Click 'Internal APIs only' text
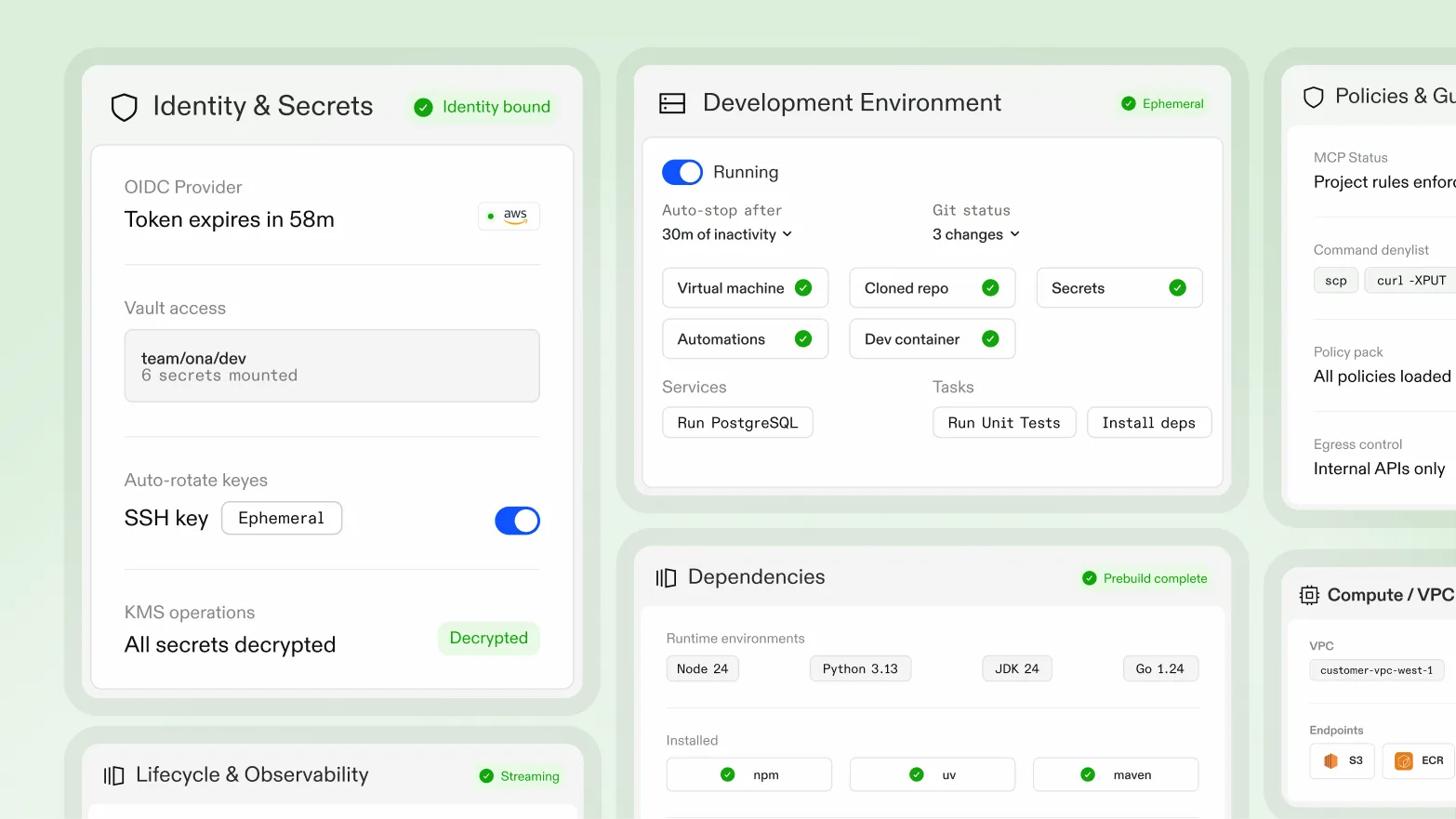This screenshot has width=1456, height=819. tap(1379, 469)
